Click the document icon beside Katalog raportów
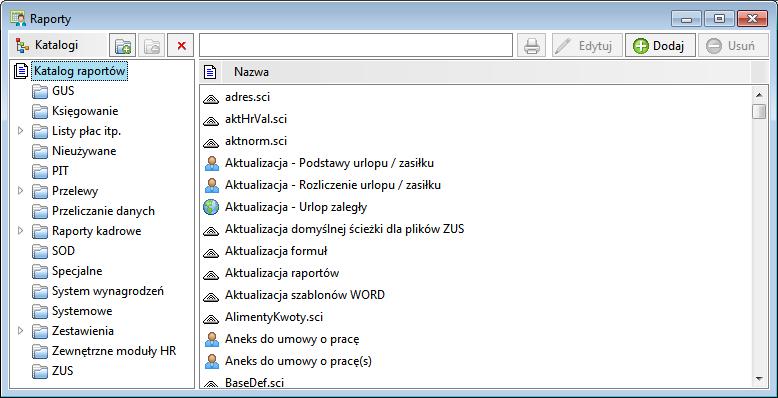The image size is (778, 398). pos(21,71)
